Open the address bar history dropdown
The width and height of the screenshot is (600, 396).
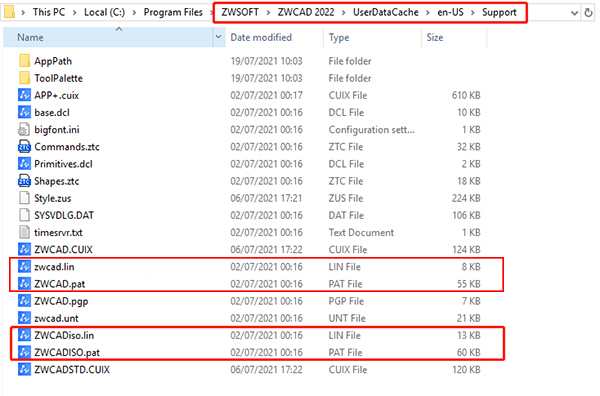click(574, 13)
